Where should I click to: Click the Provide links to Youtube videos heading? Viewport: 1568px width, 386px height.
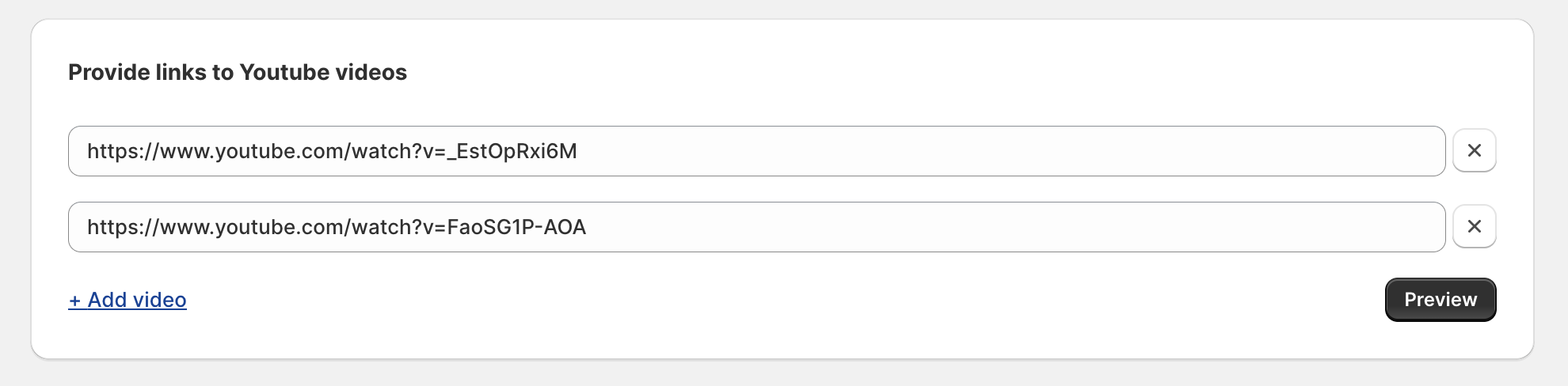(238, 72)
